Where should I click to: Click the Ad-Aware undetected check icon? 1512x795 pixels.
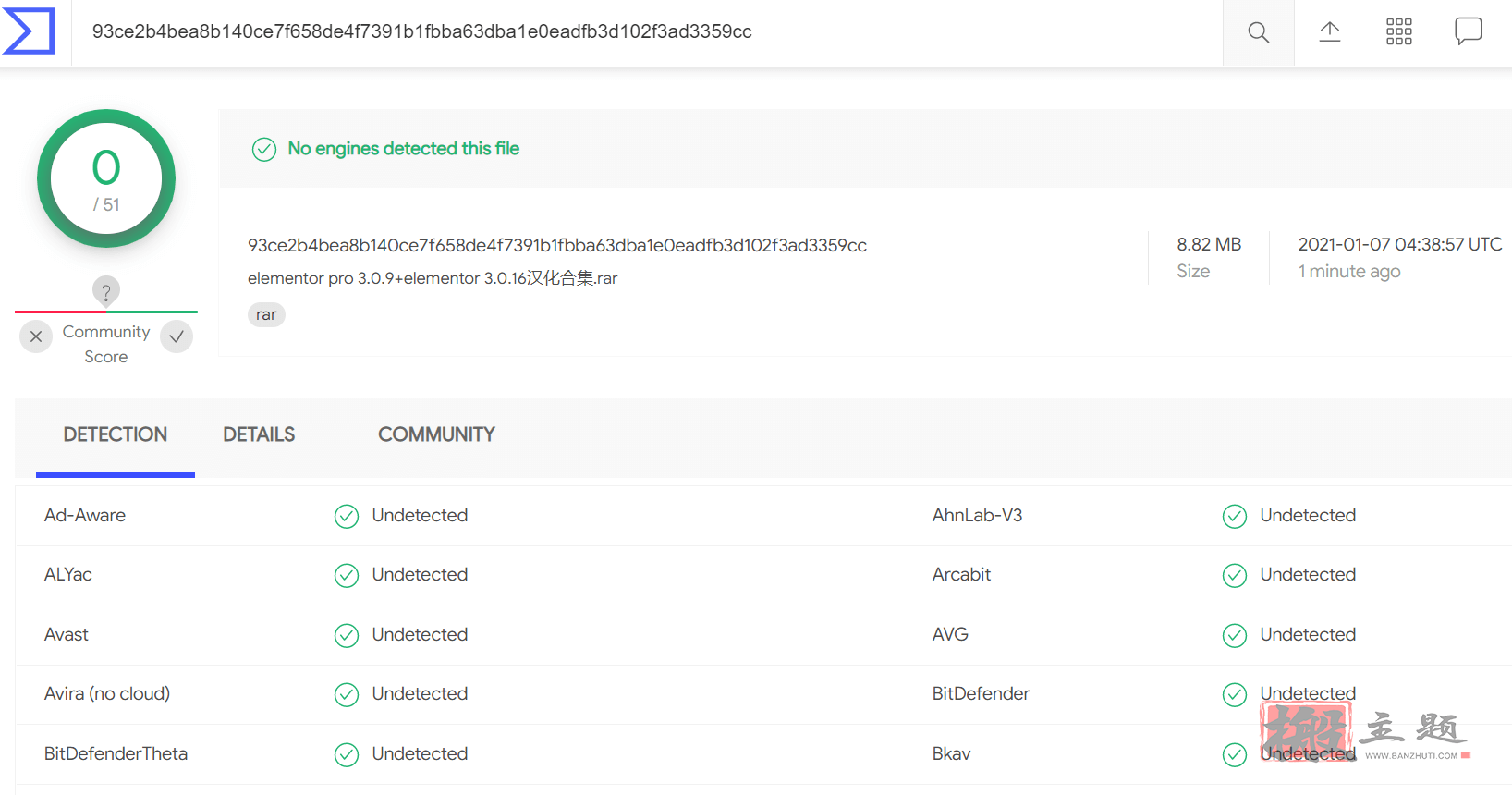coord(347,516)
